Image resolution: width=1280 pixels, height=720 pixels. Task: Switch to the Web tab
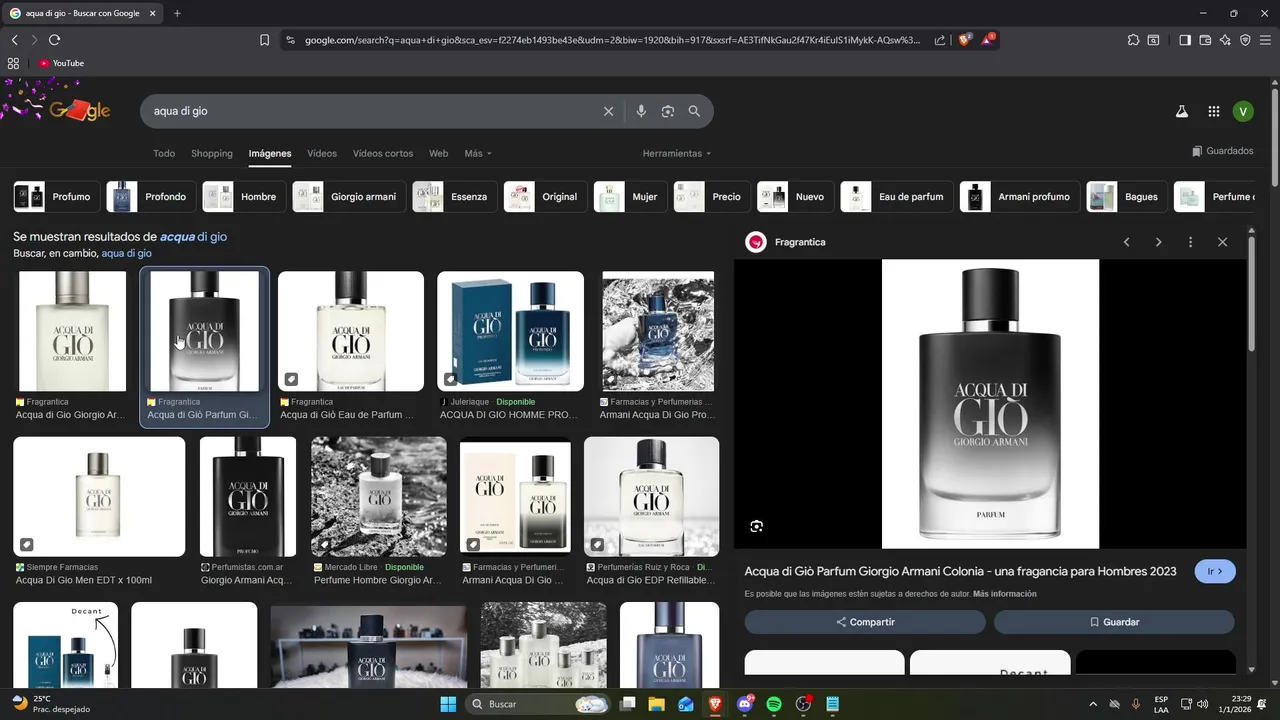click(438, 153)
